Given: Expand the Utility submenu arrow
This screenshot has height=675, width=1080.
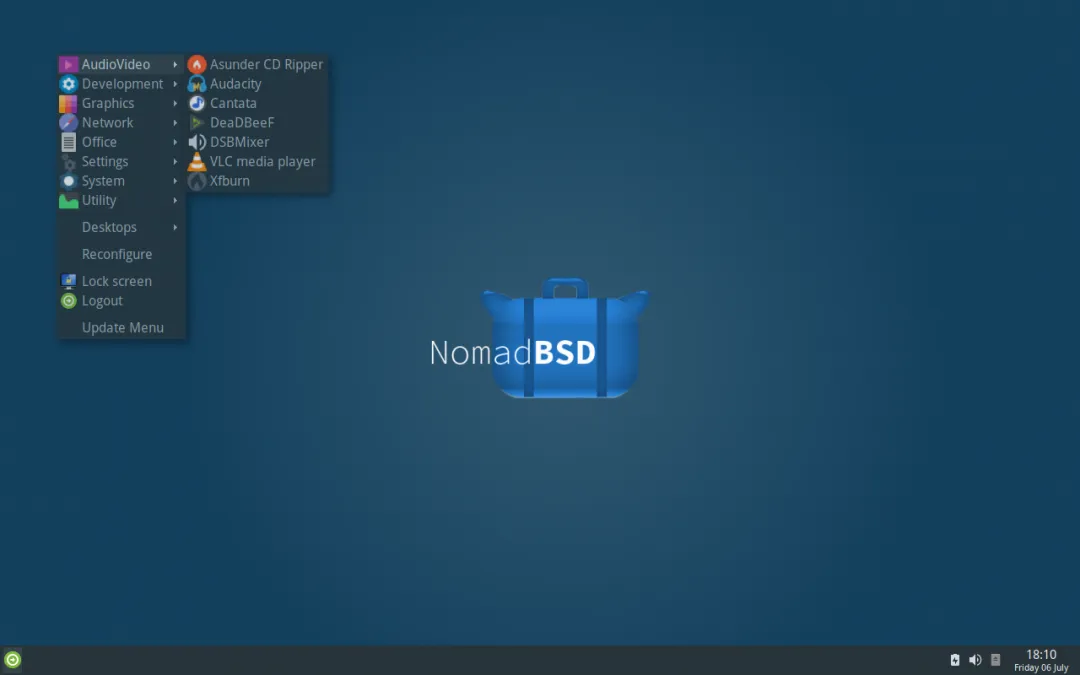Looking at the screenshot, I should [x=175, y=200].
